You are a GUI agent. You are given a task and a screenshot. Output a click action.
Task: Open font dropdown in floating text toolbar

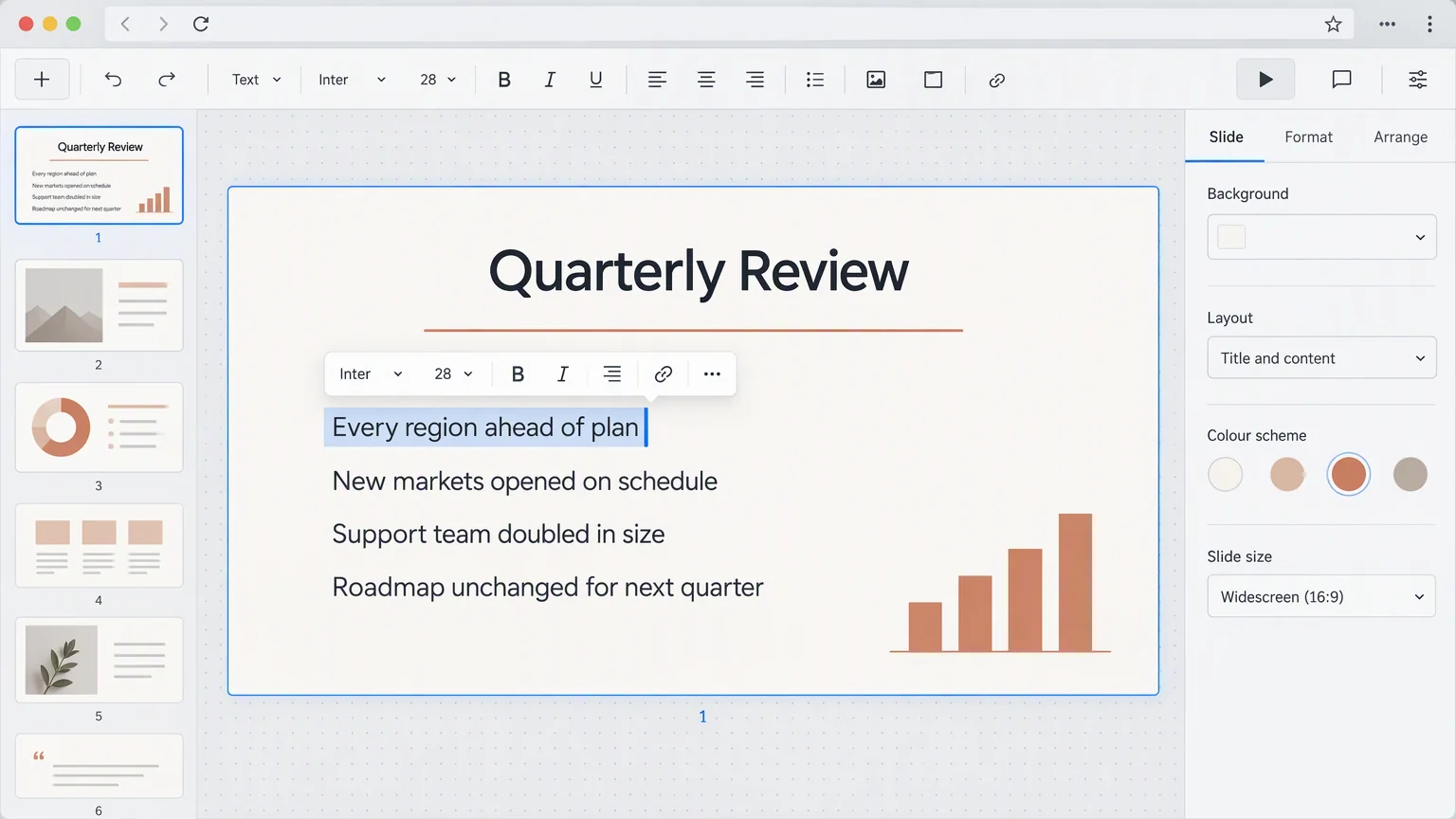click(371, 373)
